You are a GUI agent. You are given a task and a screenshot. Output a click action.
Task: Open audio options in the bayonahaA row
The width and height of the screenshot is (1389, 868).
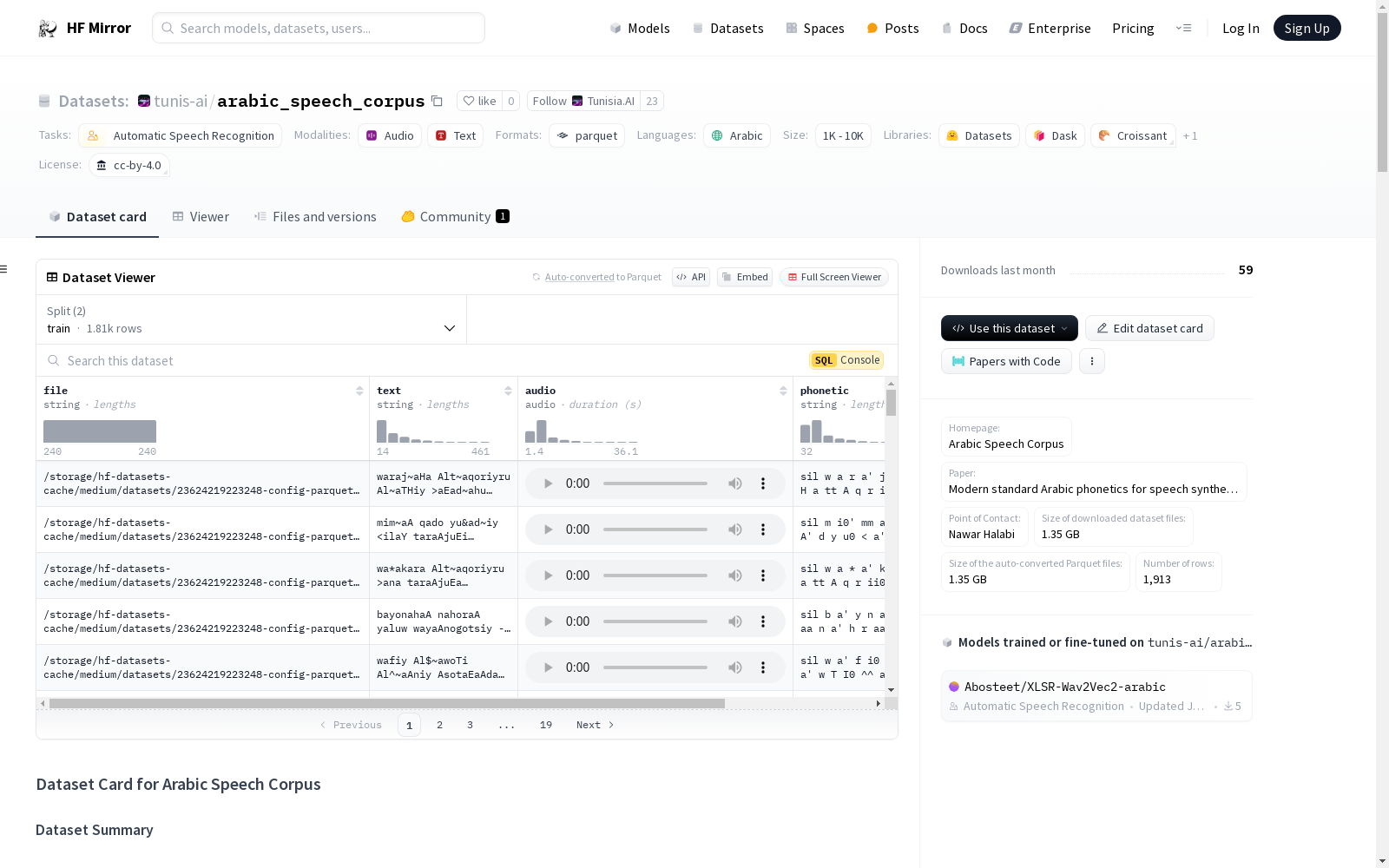pos(763,621)
